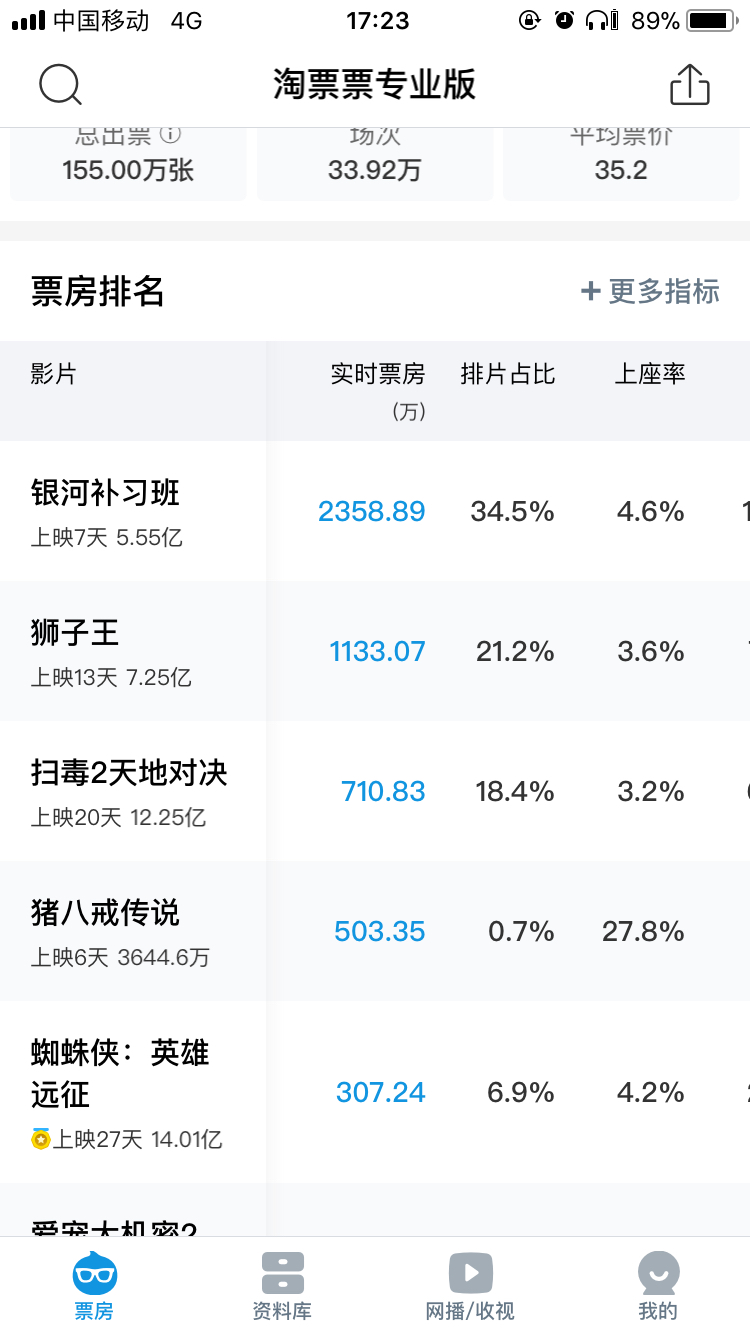This screenshot has width=750, height=1334.
Task: Sort by 排片占比 column header
Action: [507, 374]
